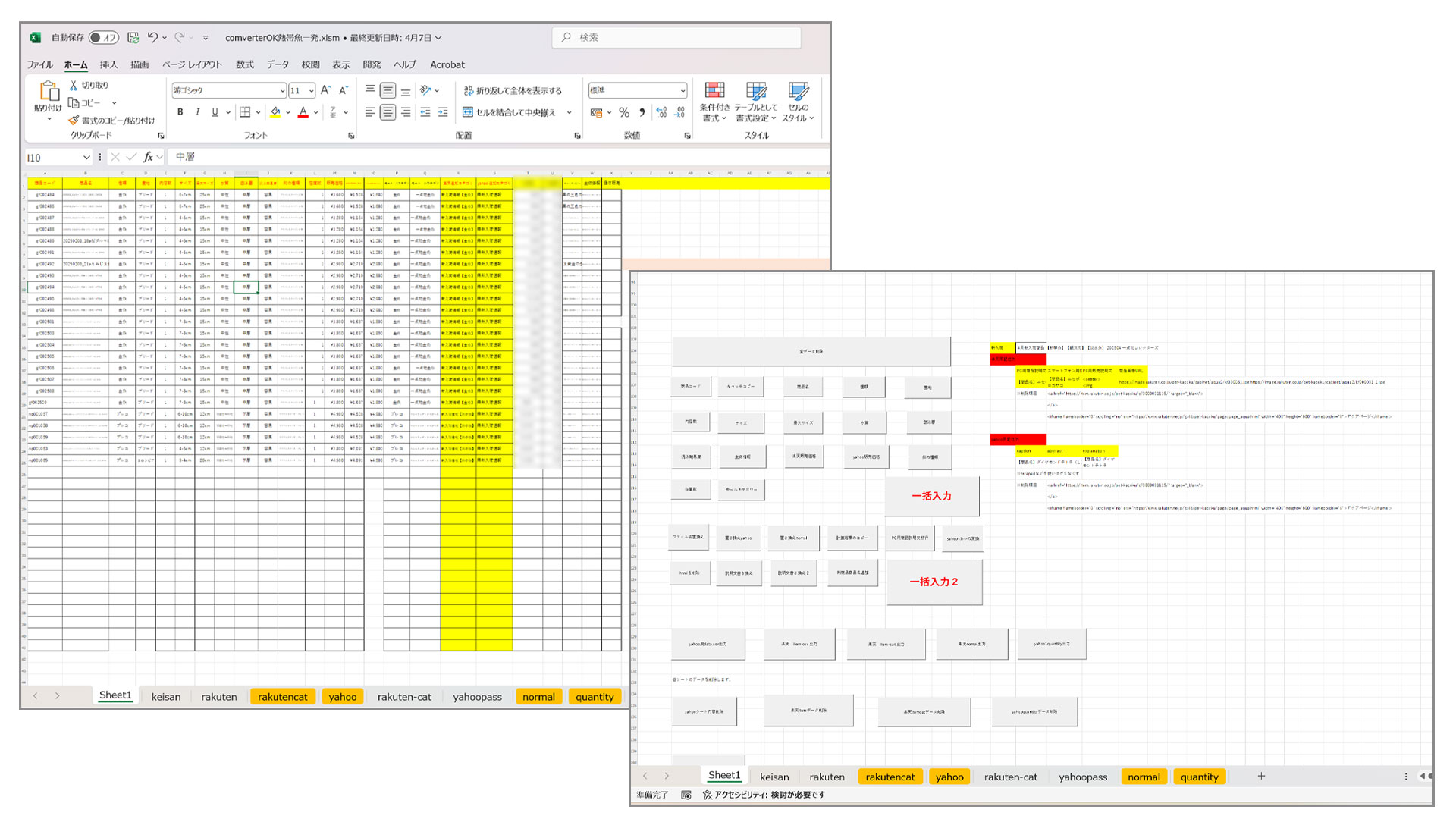Open the 挿入 (Insert) ribbon tab
Screen dimensions: 1456x819
108,64
